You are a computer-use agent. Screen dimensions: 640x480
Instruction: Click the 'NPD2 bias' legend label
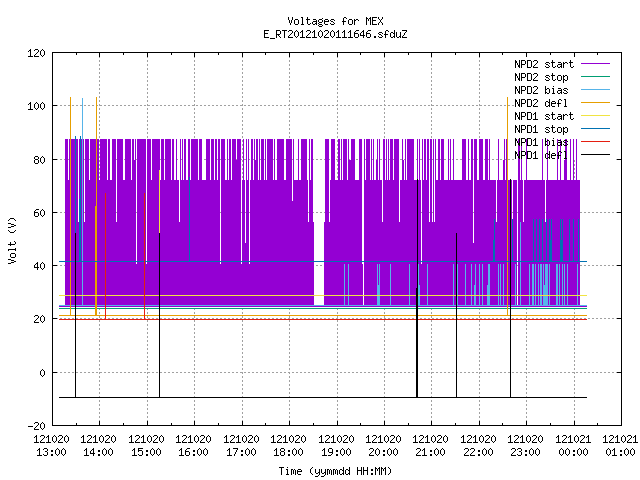pyautogui.click(x=541, y=90)
